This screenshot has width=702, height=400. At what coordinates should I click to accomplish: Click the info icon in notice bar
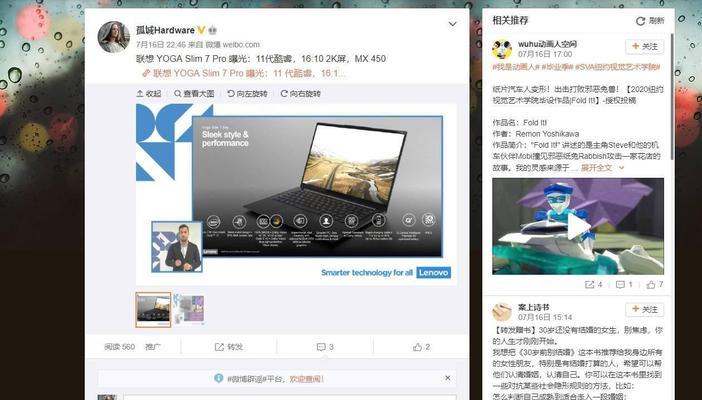click(x=218, y=378)
